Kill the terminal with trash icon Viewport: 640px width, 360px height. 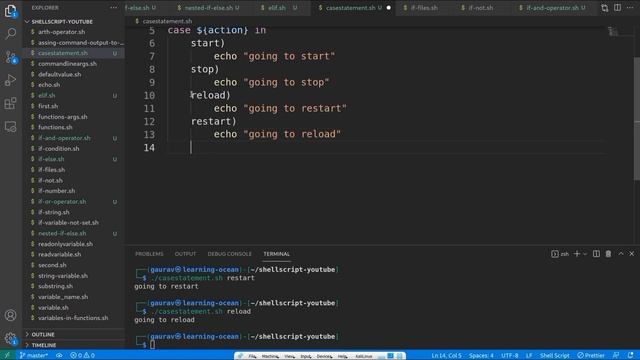click(x=608, y=254)
